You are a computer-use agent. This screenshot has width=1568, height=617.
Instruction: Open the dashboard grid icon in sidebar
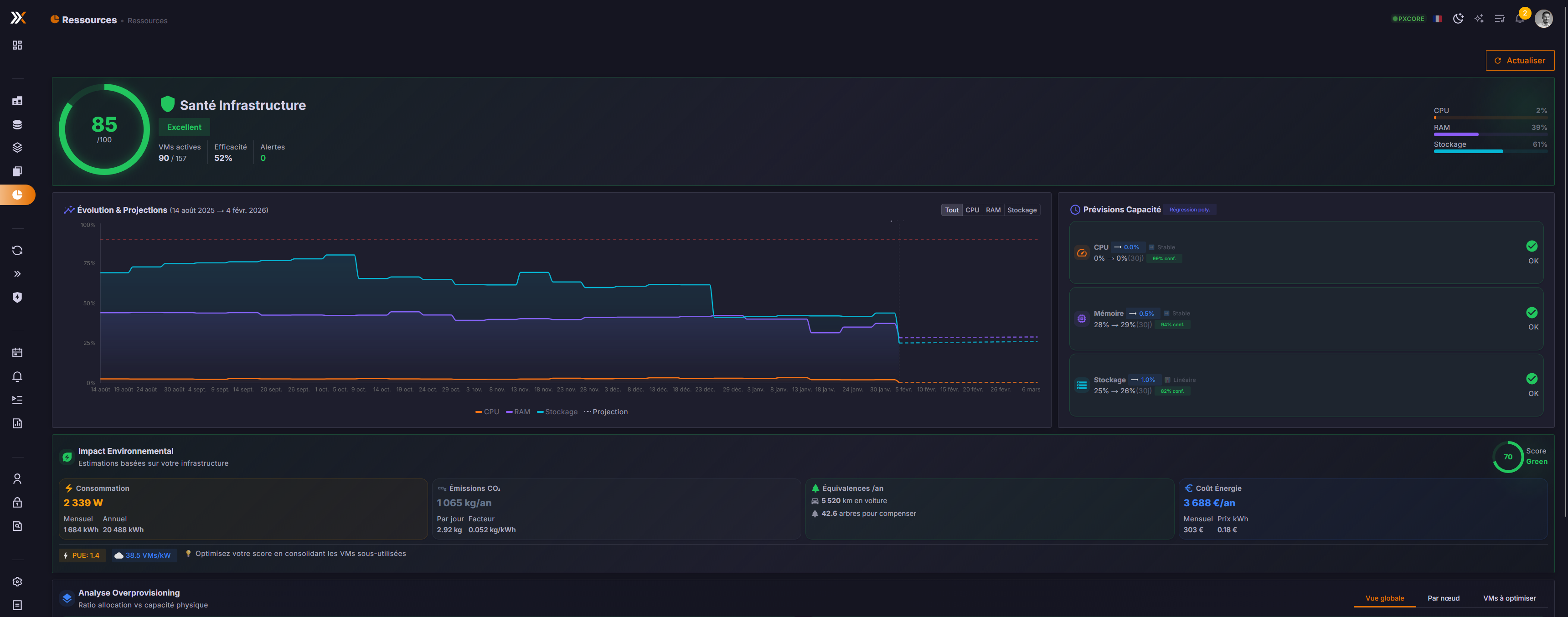pos(17,46)
